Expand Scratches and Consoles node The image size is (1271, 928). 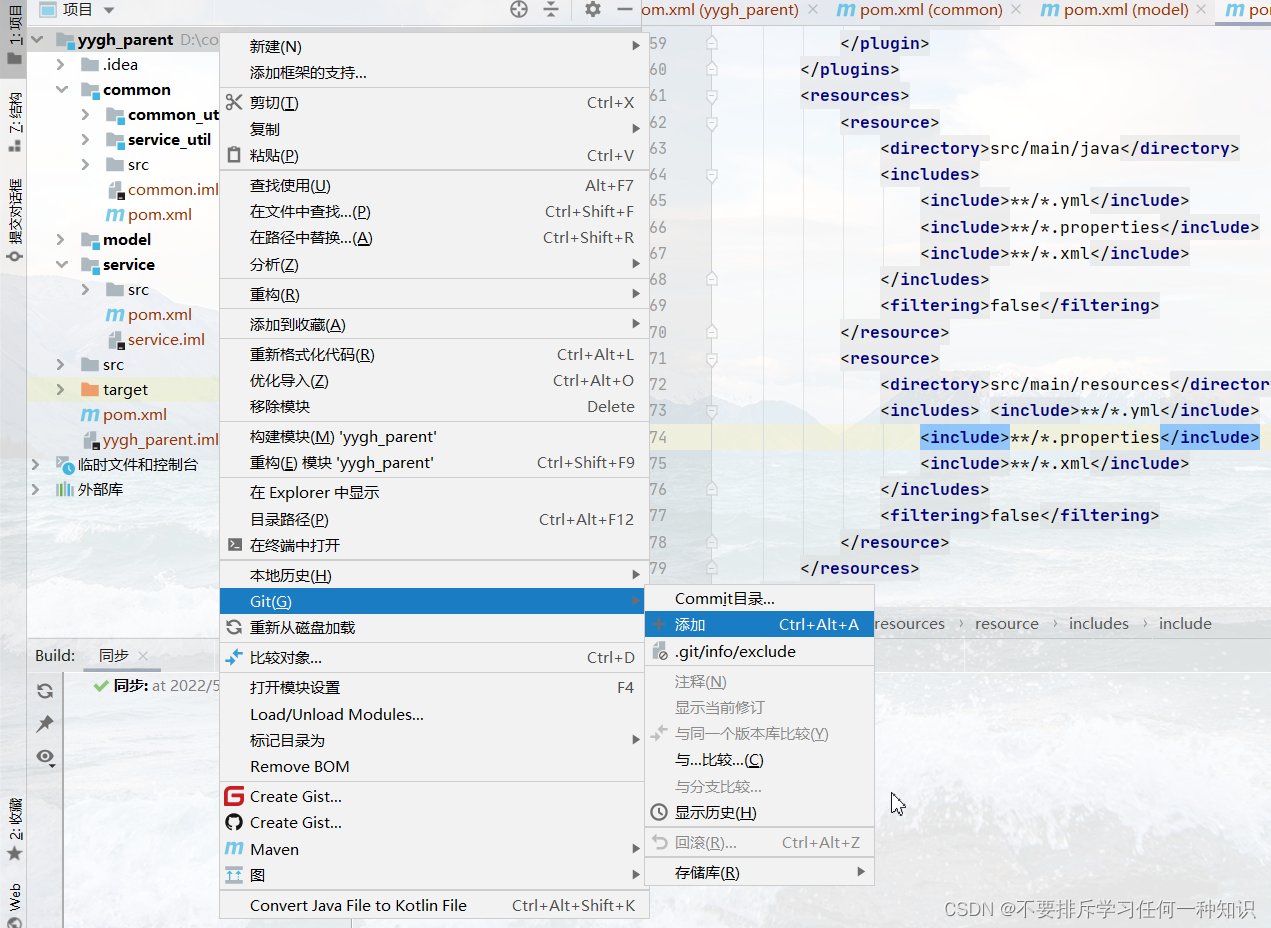(x=37, y=465)
